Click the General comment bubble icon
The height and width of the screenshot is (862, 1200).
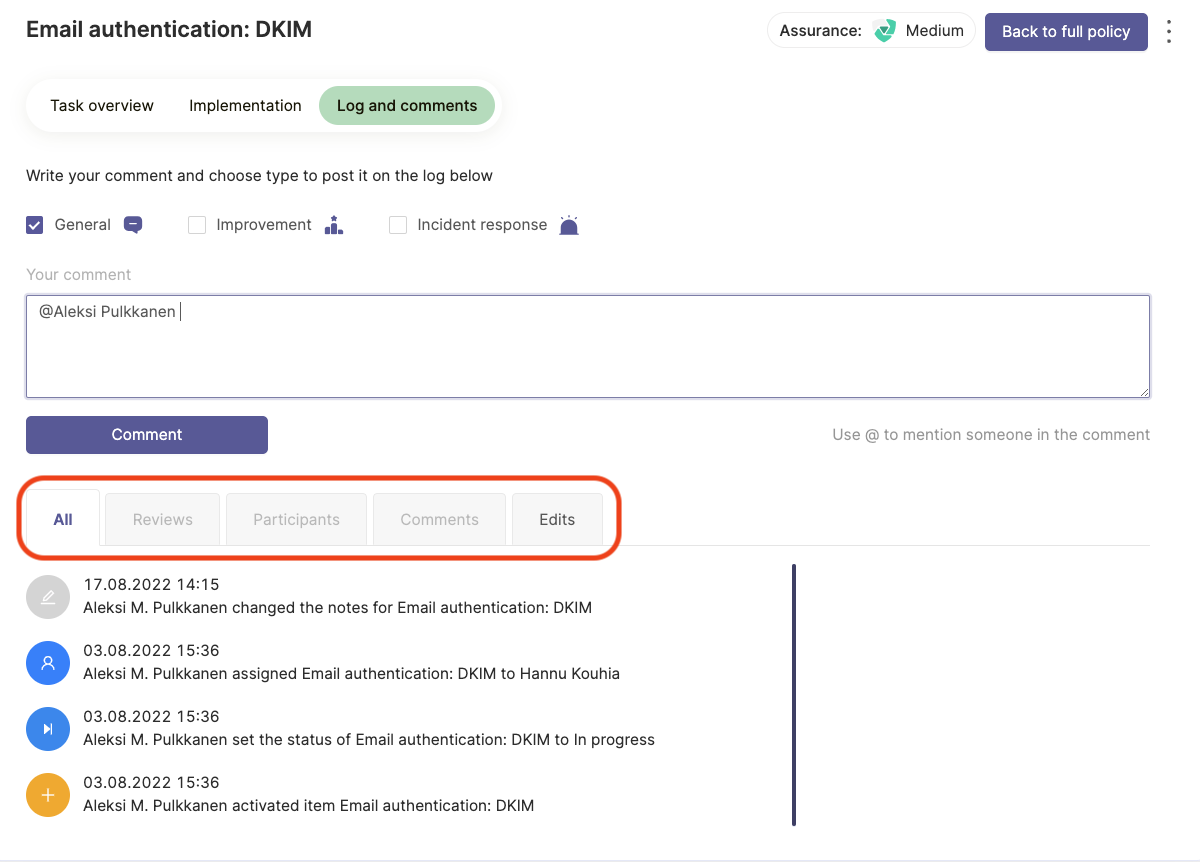click(133, 225)
